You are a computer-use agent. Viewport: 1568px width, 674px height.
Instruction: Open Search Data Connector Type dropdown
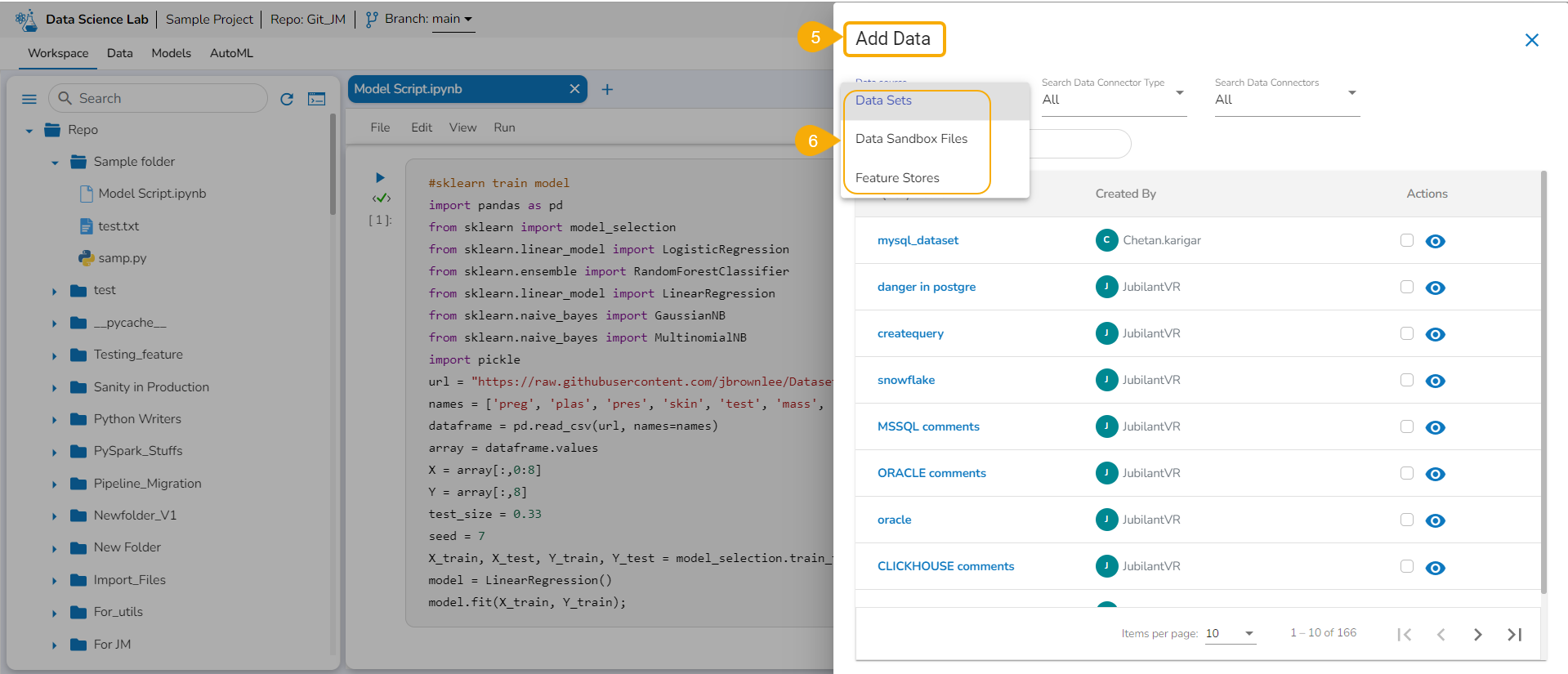click(x=1113, y=99)
